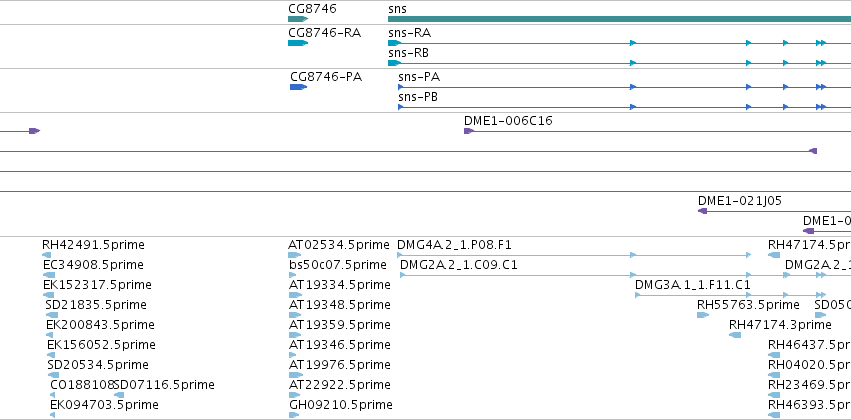Click the sns-PB protein line
Viewport: 851px width, 420px height.
point(624,107)
